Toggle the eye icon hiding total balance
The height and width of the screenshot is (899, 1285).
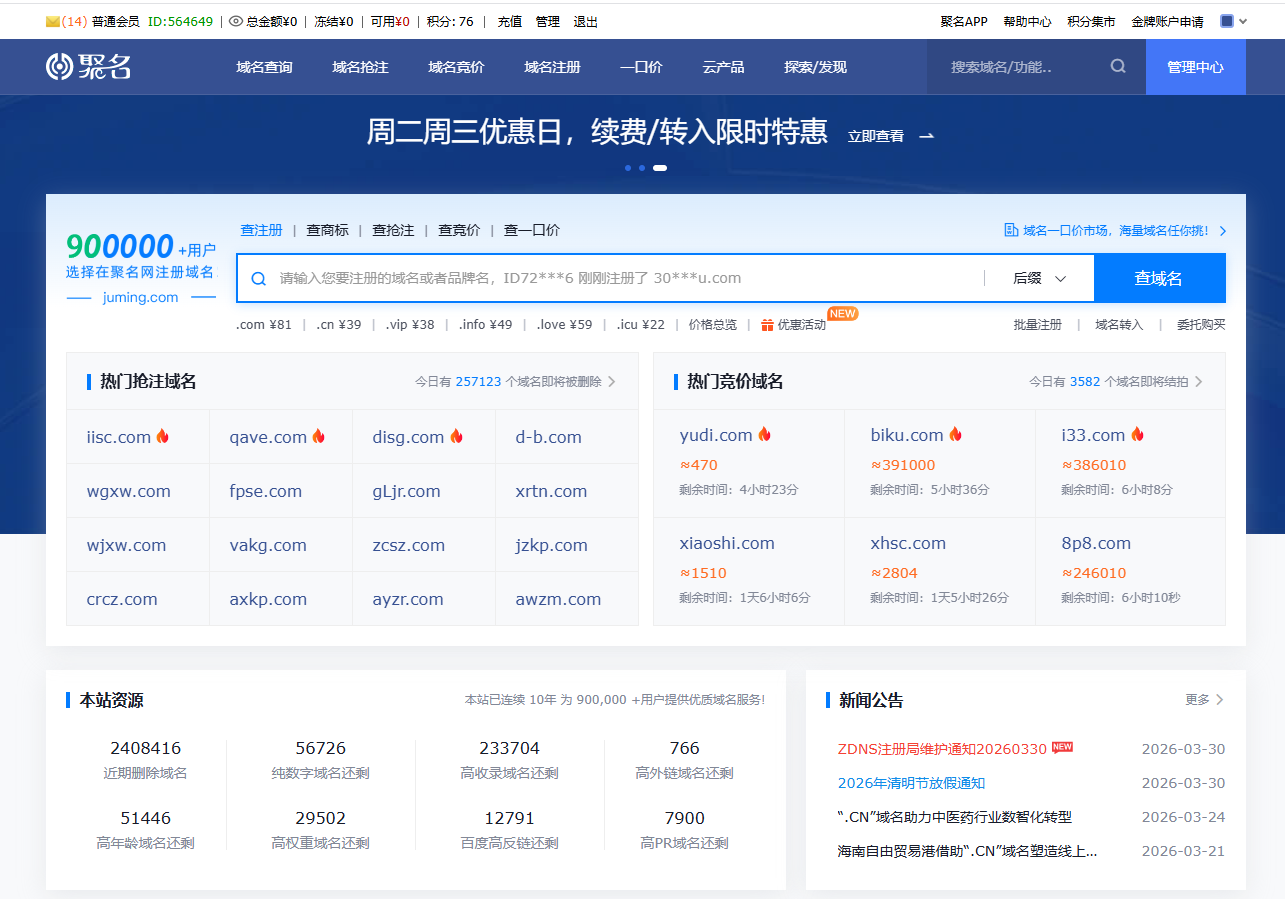[236, 21]
